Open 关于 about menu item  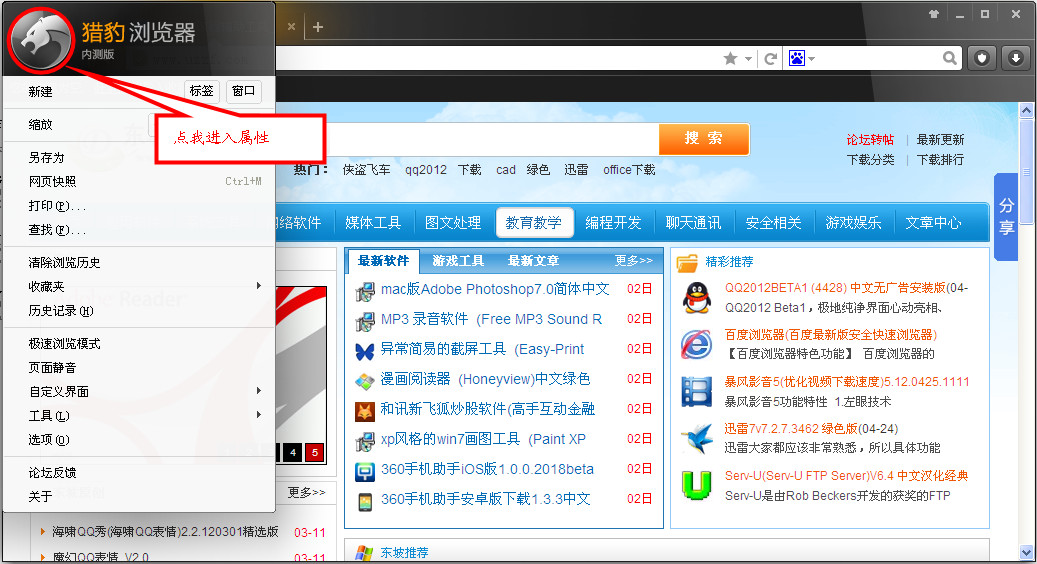[x=139, y=497]
